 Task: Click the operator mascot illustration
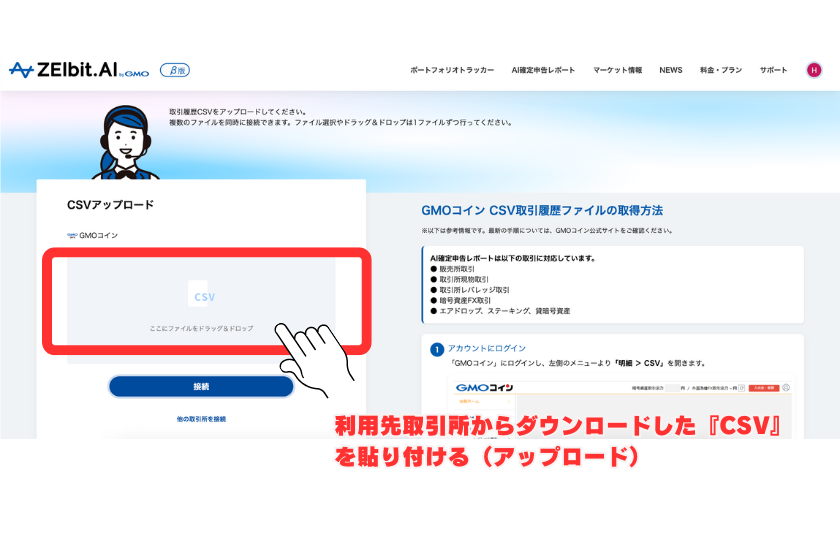pyautogui.click(x=119, y=140)
